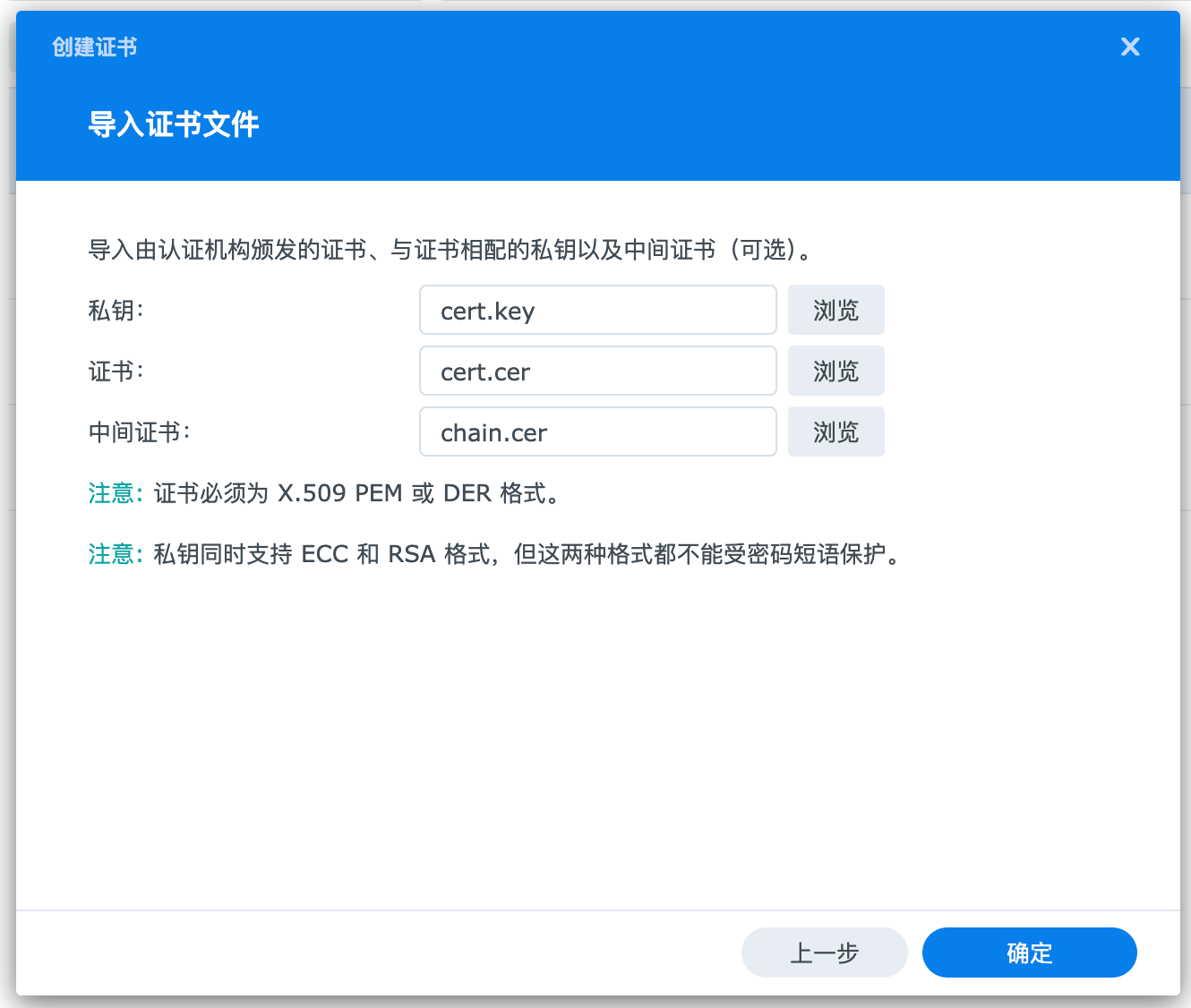Close the 创建证书 dialog with X

point(1130,47)
